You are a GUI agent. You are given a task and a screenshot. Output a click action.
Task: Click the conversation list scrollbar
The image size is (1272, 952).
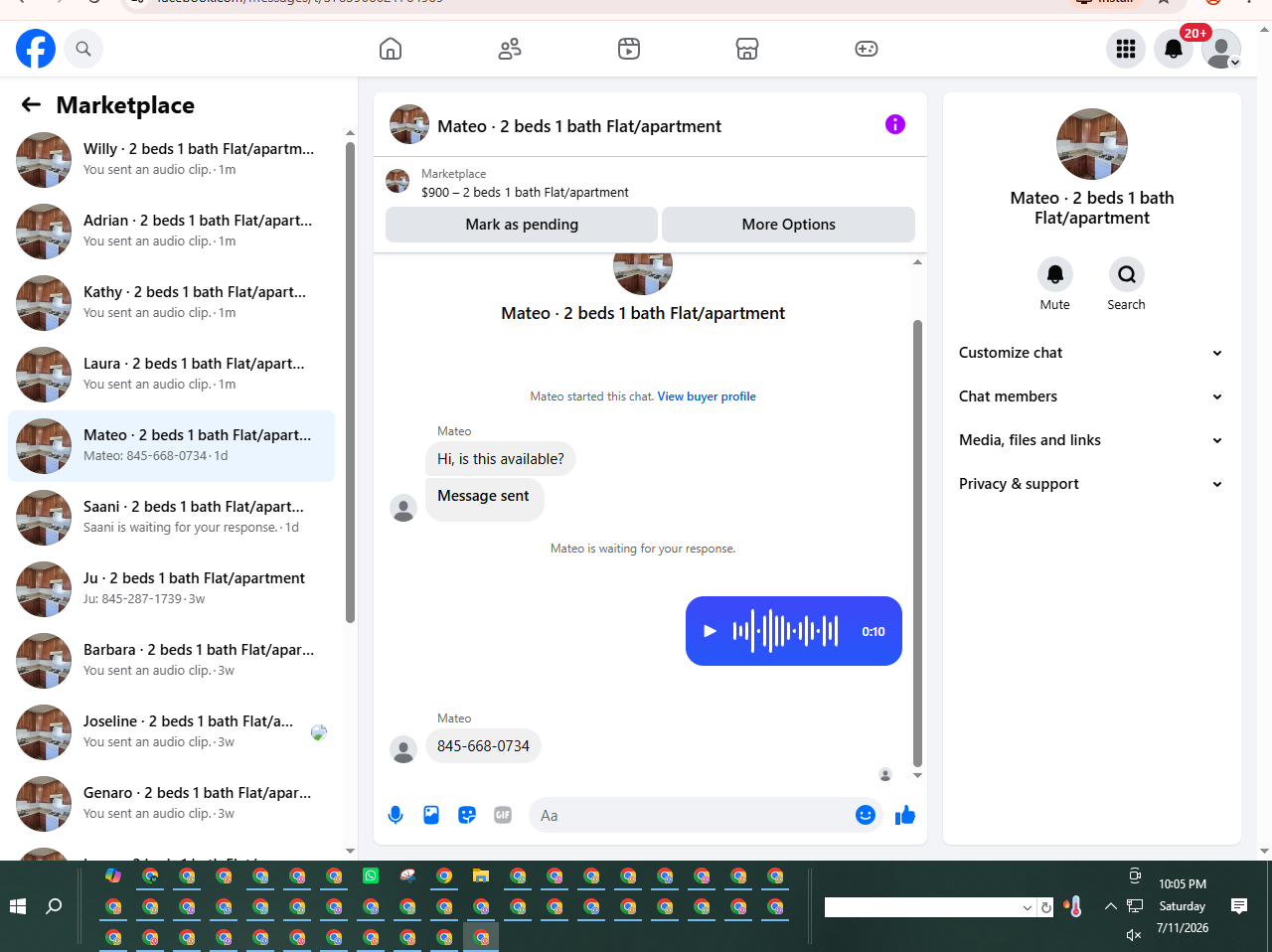tap(350, 383)
